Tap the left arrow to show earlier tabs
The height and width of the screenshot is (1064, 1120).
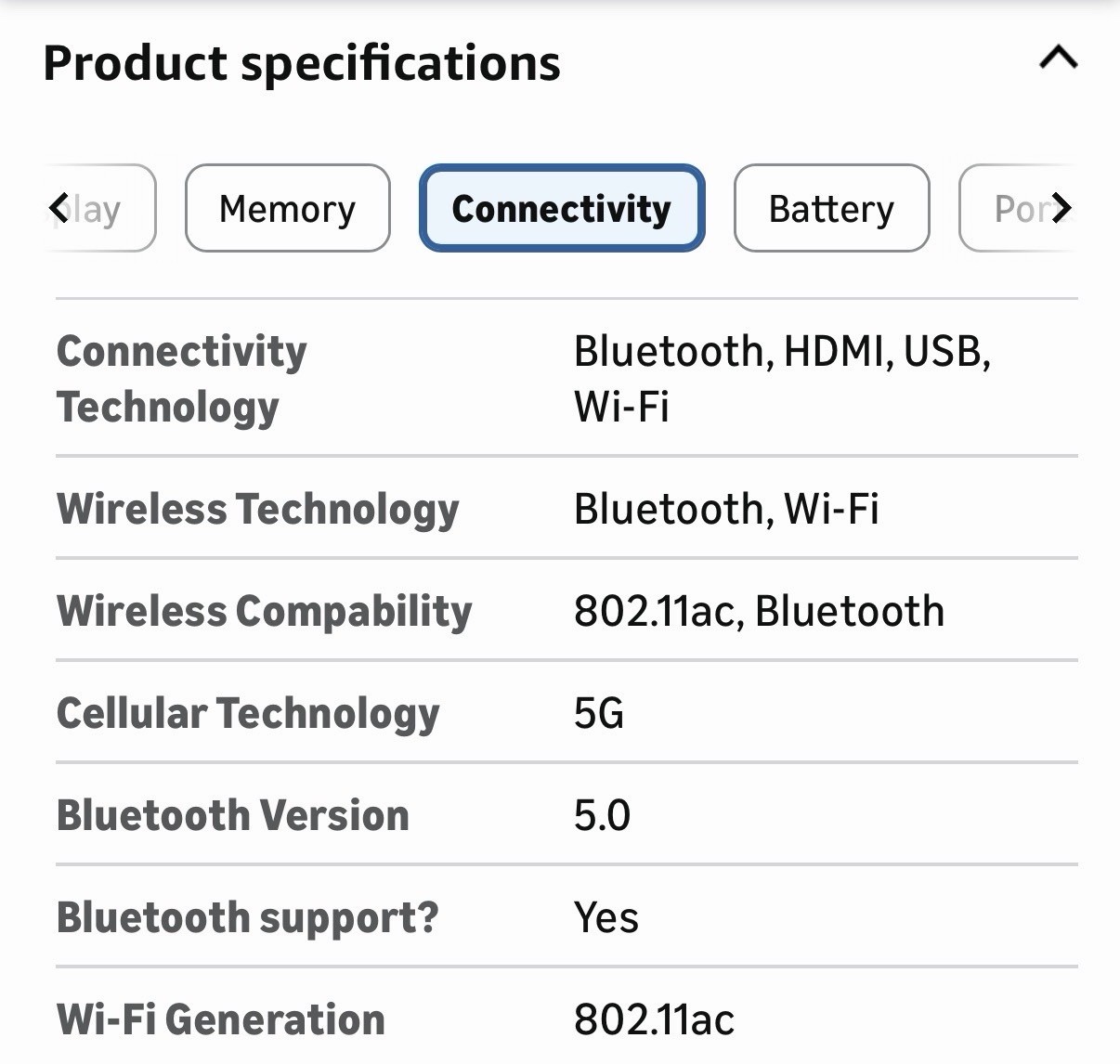coord(59,208)
